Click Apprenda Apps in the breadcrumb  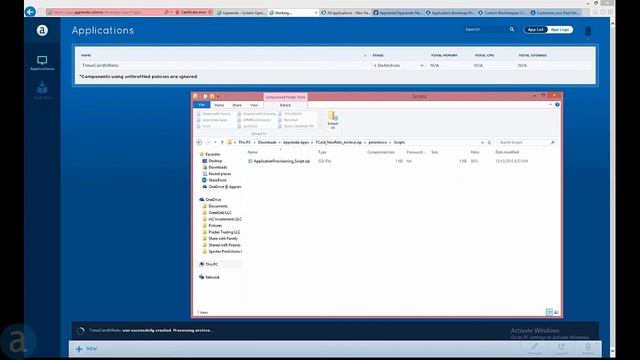[x=296, y=142]
